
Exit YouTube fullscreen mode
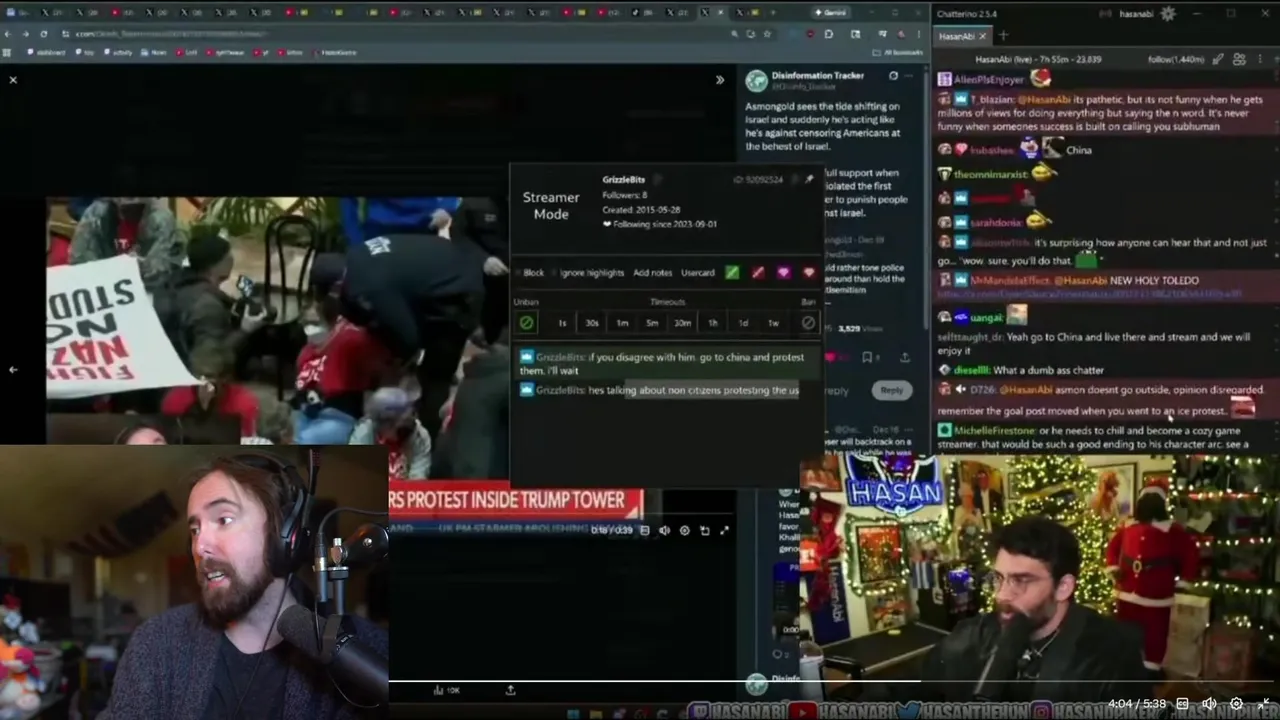tap(1263, 703)
